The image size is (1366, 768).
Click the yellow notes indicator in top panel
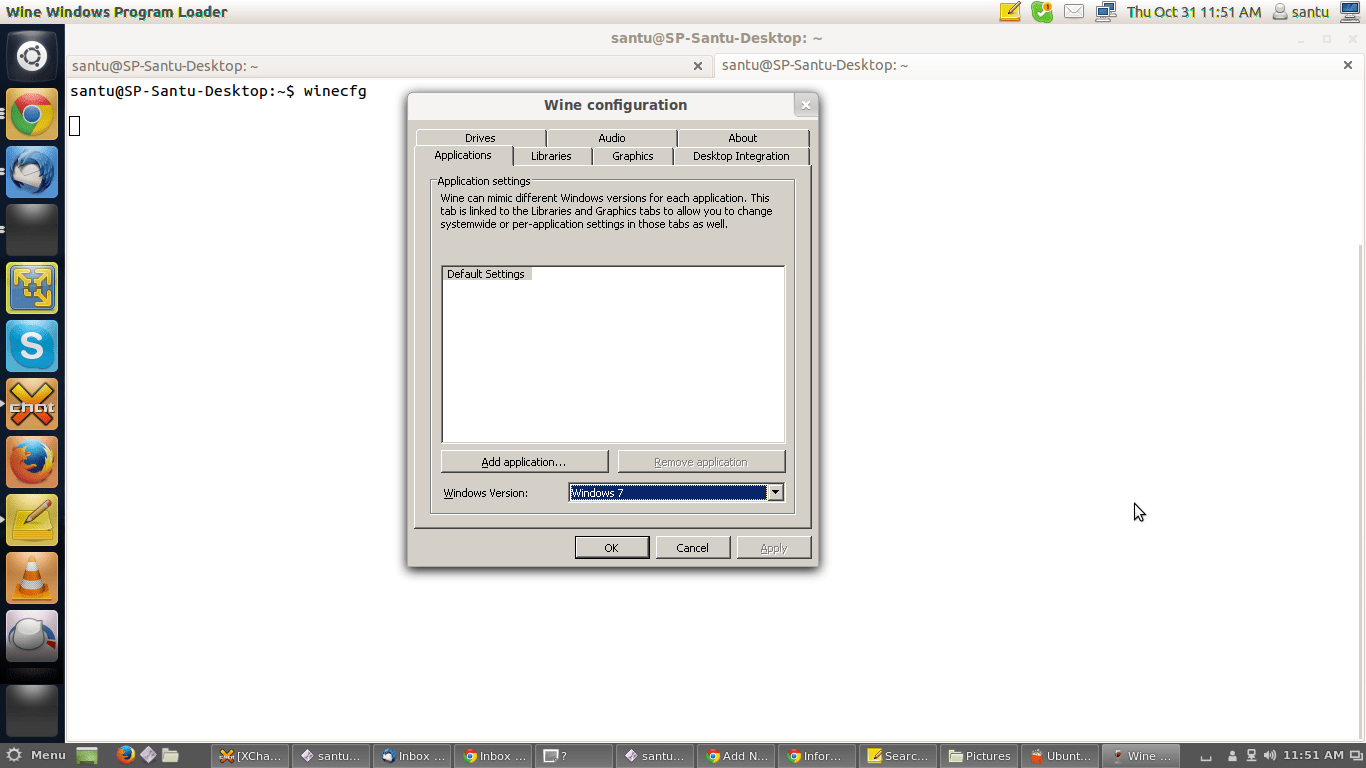[x=1010, y=12]
